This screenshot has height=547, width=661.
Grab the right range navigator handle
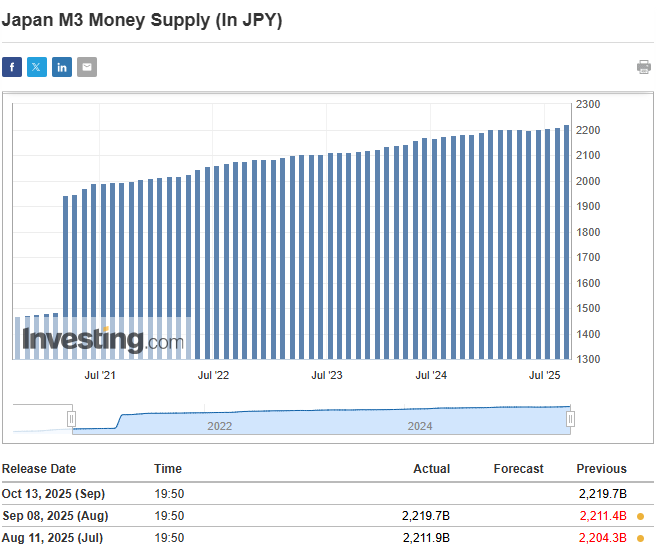[570, 419]
